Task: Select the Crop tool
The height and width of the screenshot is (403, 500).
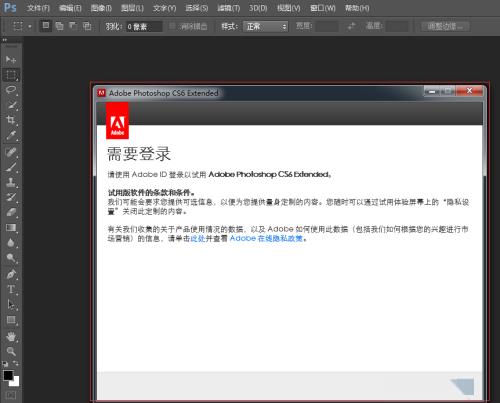Action: point(11,120)
